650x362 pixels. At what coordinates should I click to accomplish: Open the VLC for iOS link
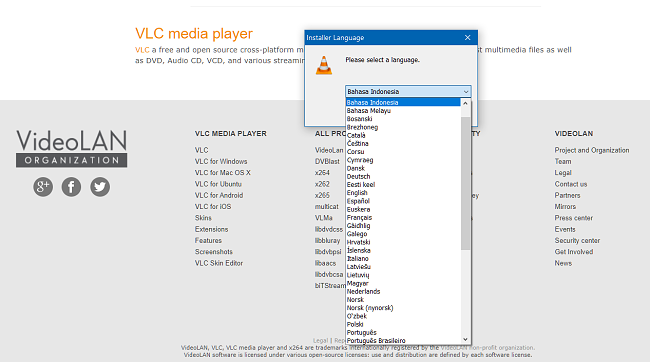tap(213, 207)
